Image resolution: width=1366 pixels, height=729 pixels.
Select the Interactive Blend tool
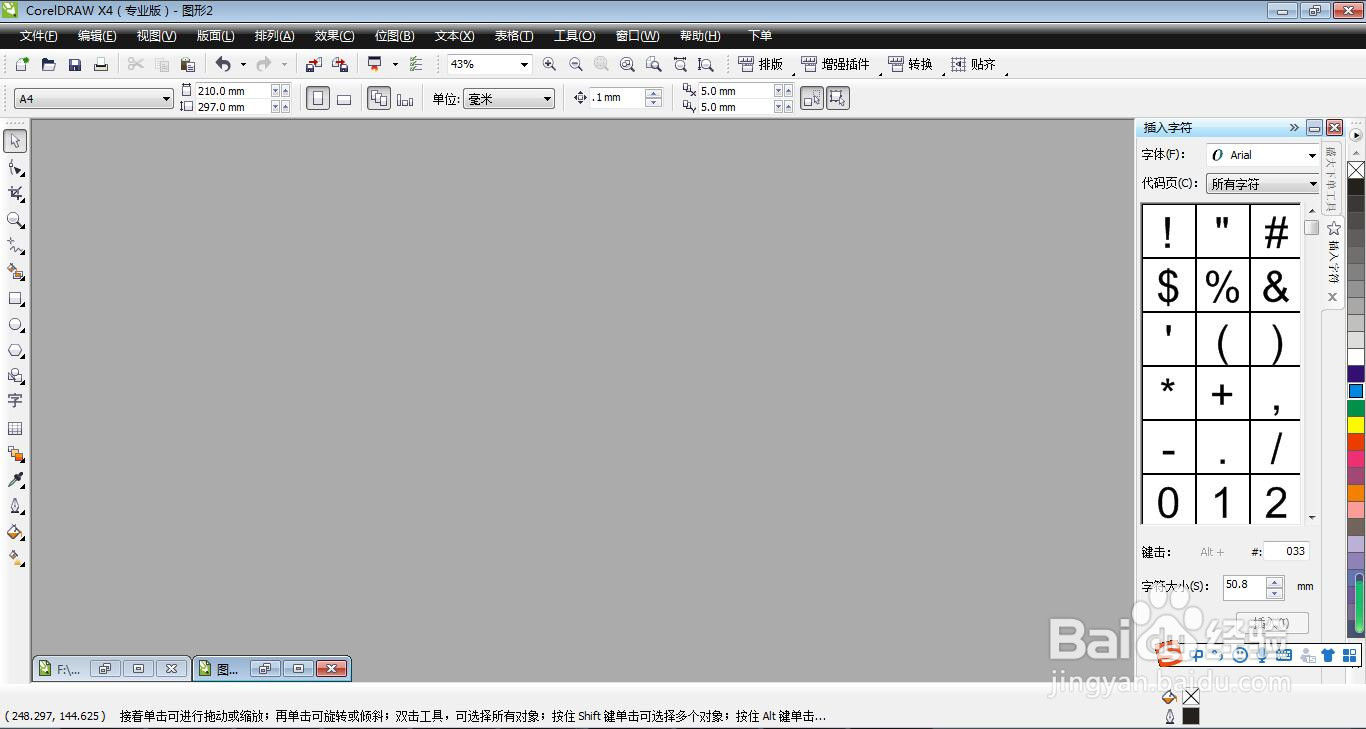click(15, 454)
